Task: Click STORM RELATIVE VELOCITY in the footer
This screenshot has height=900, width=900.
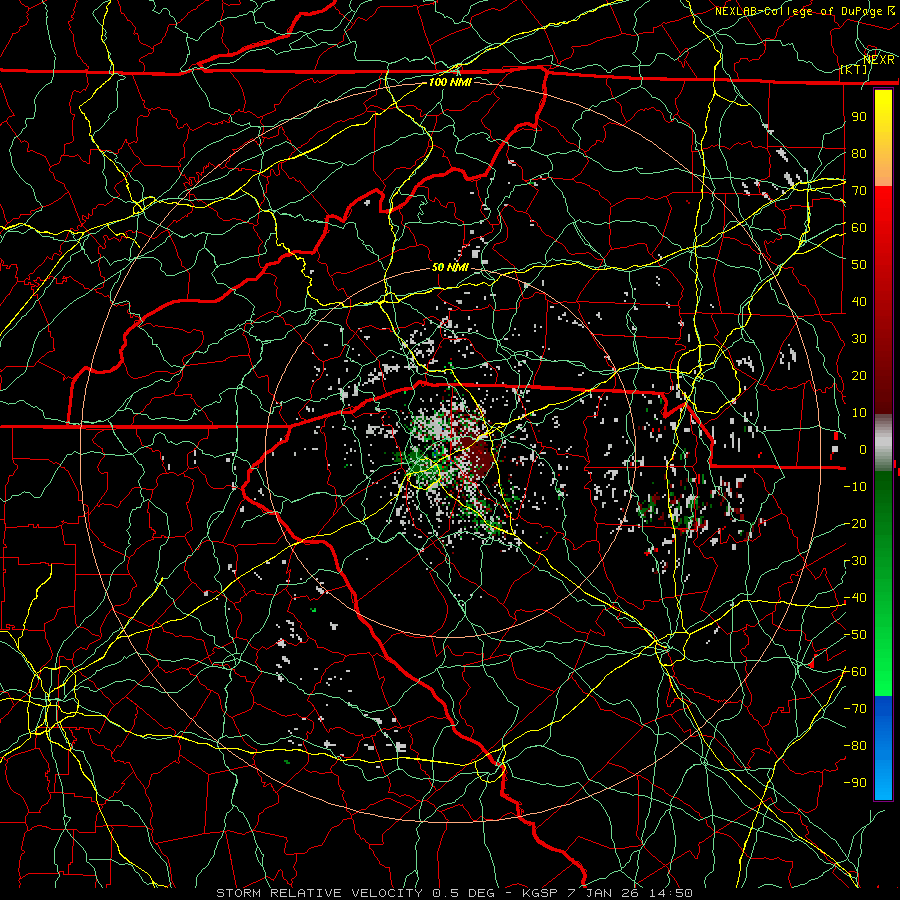Action: [319, 893]
